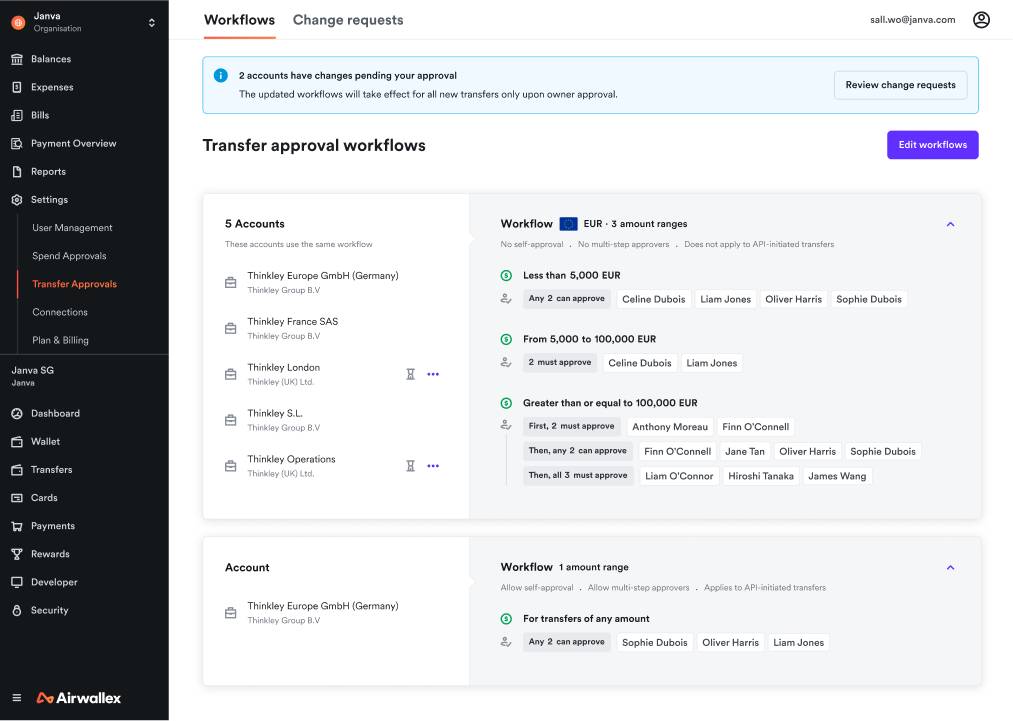The height and width of the screenshot is (721, 1013).
Task: Collapse the Thinkley Europe GmbH workflow panel
Action: (x=950, y=567)
